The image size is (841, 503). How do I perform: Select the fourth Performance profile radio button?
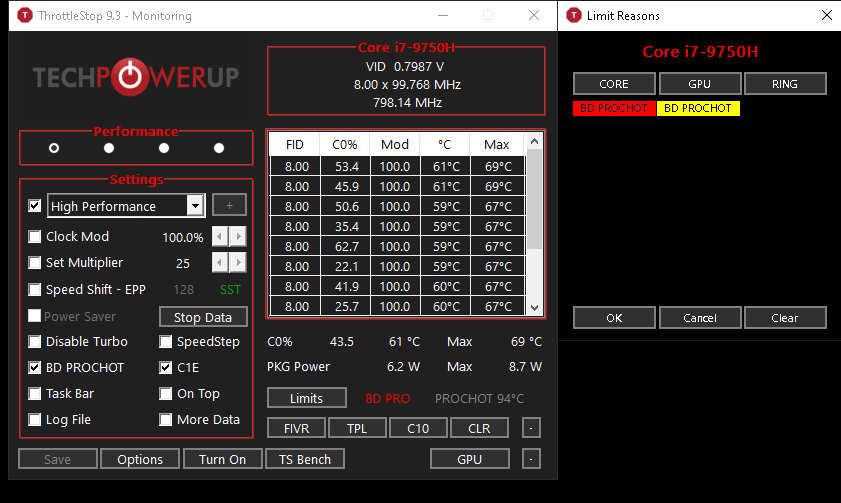pyautogui.click(x=219, y=148)
